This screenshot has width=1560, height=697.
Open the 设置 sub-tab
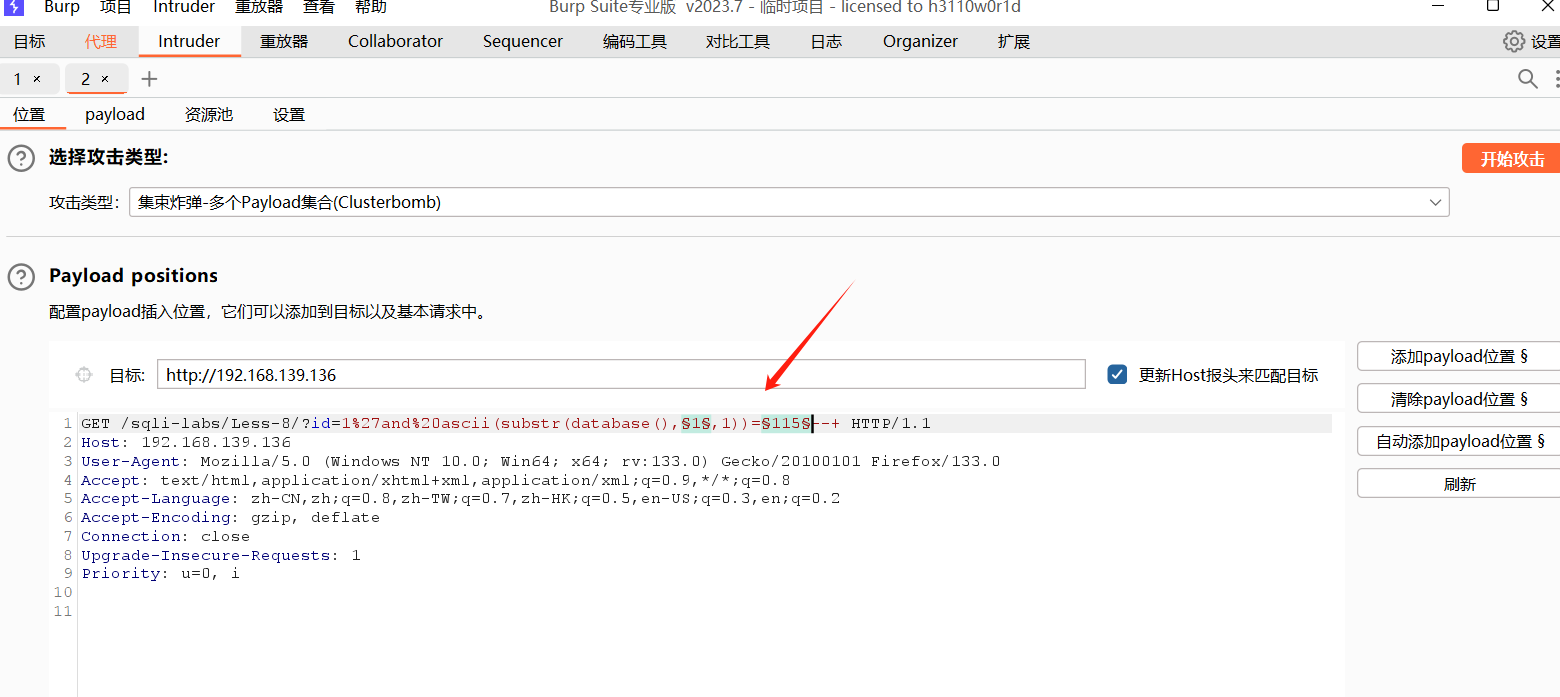(289, 114)
